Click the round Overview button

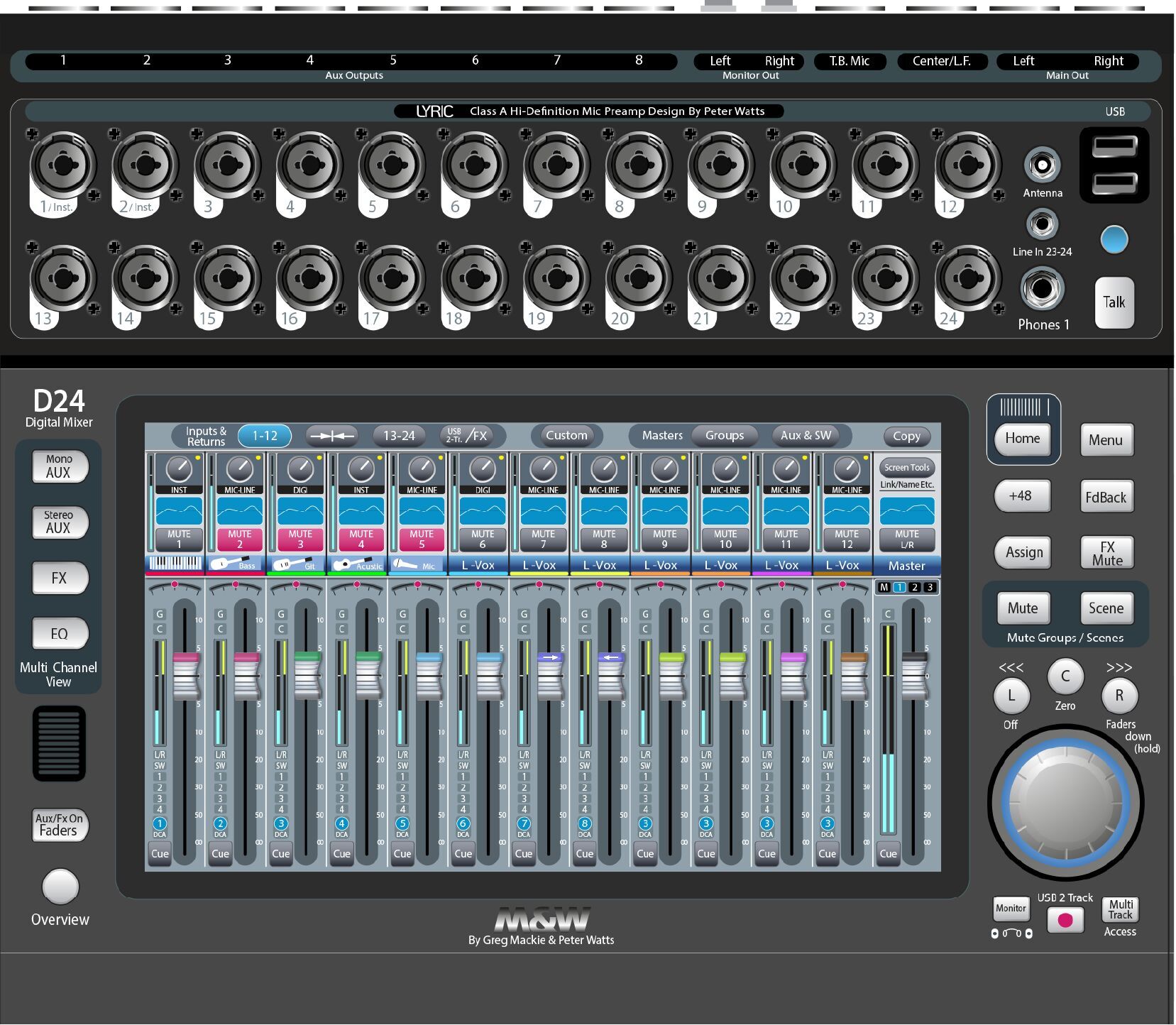60,887
